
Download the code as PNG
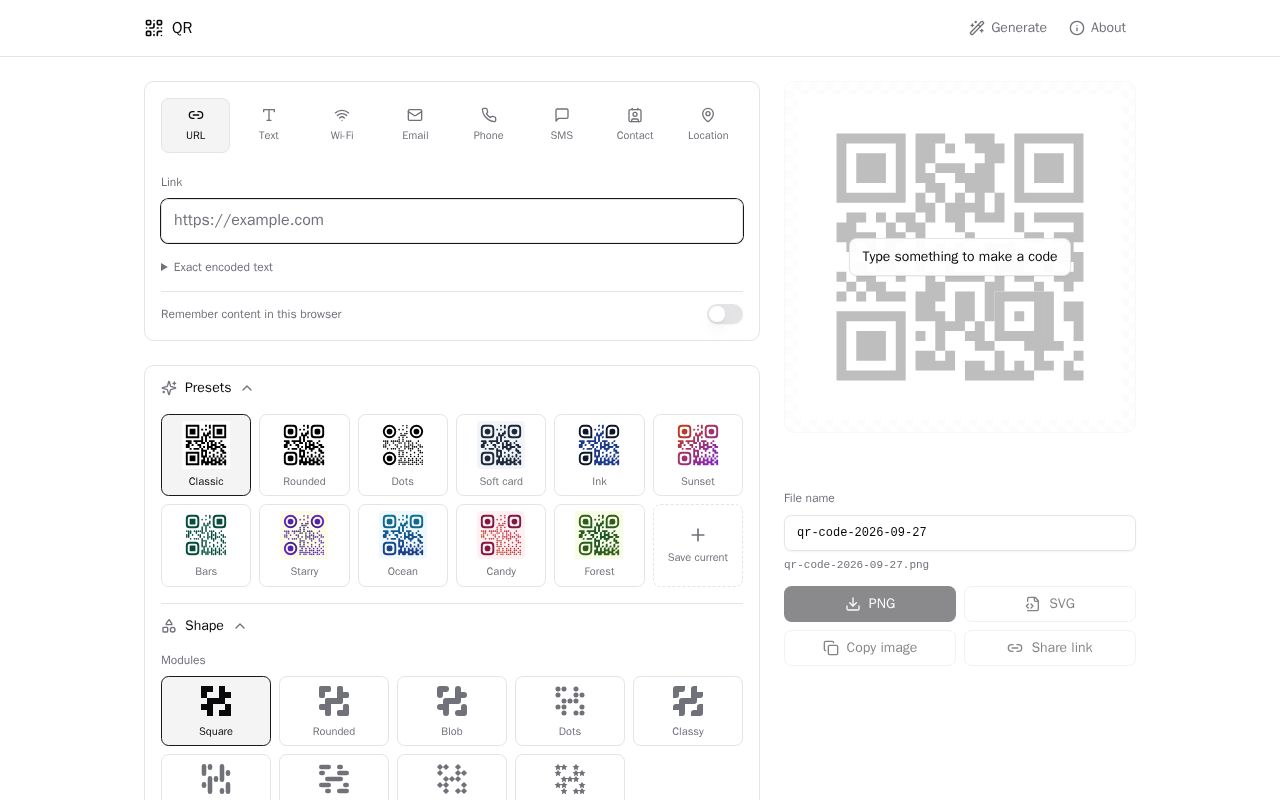point(870,604)
